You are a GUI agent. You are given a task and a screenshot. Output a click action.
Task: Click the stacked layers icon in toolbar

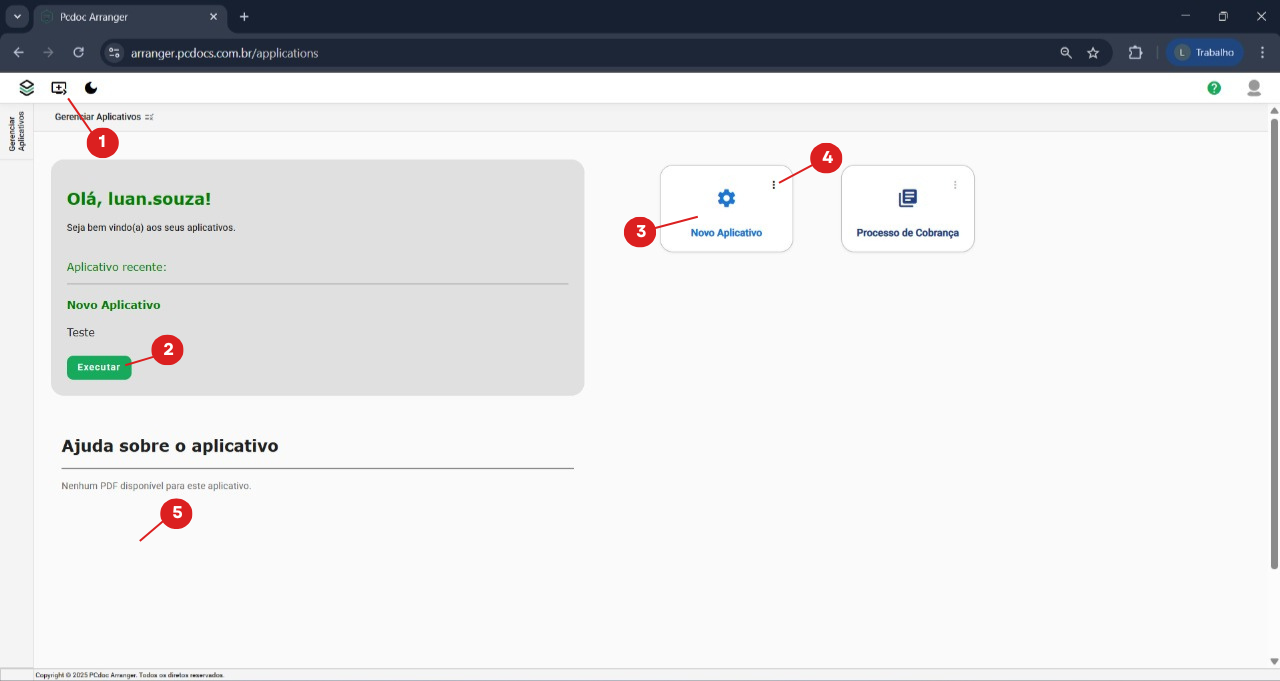pos(27,88)
